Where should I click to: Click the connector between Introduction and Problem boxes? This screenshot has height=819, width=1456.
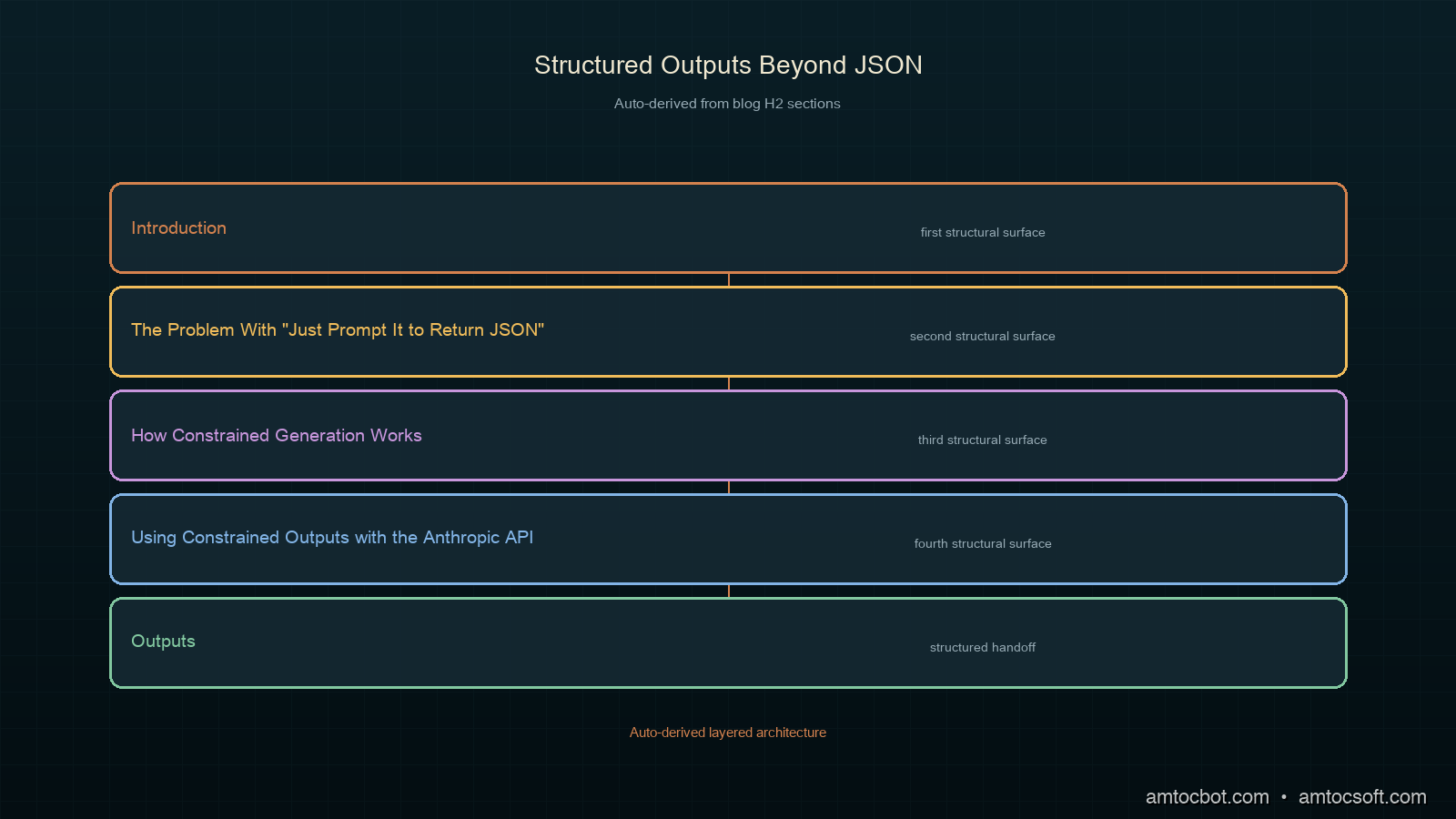pyautogui.click(x=729, y=280)
